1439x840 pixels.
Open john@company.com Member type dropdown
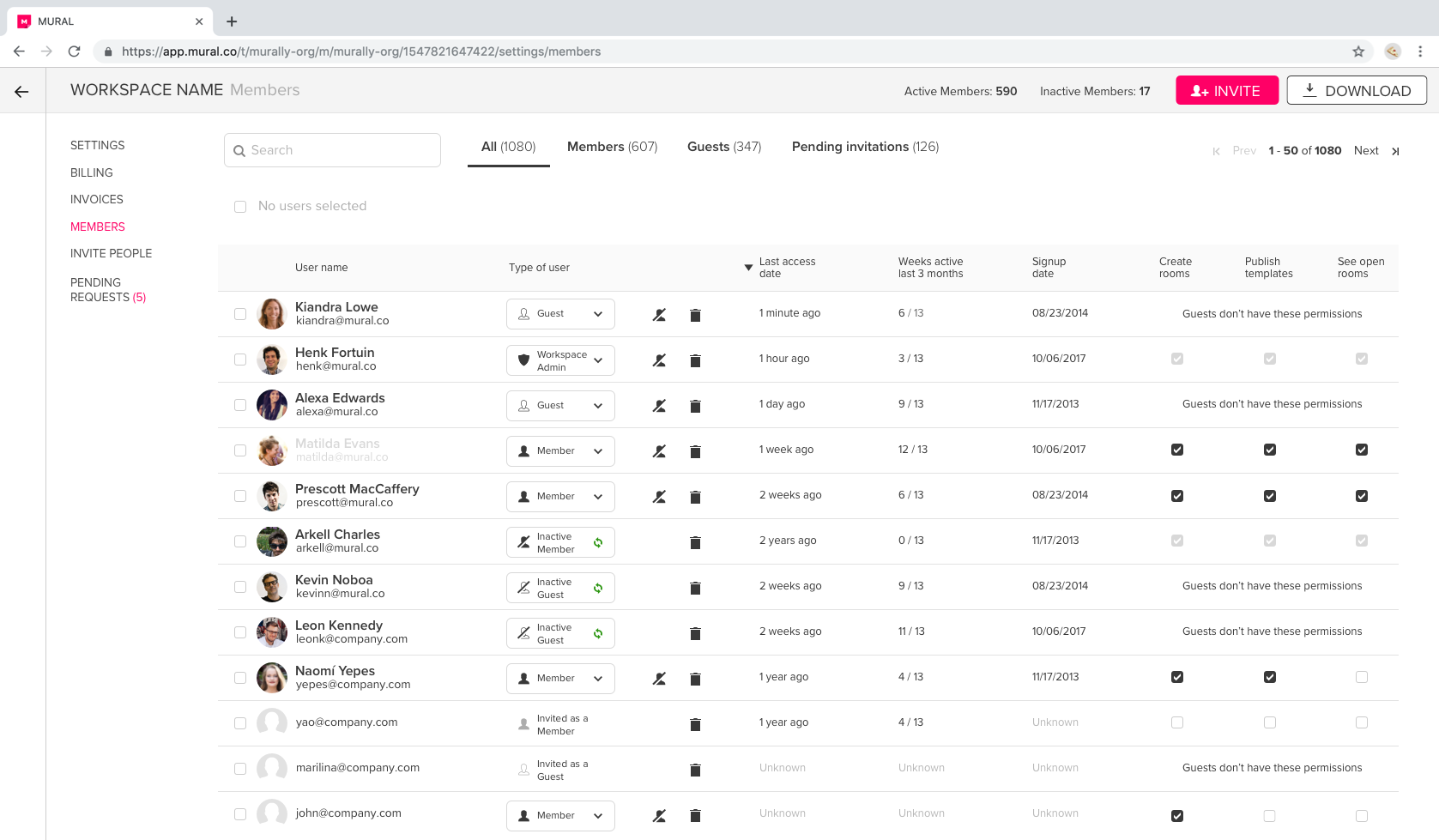click(560, 816)
